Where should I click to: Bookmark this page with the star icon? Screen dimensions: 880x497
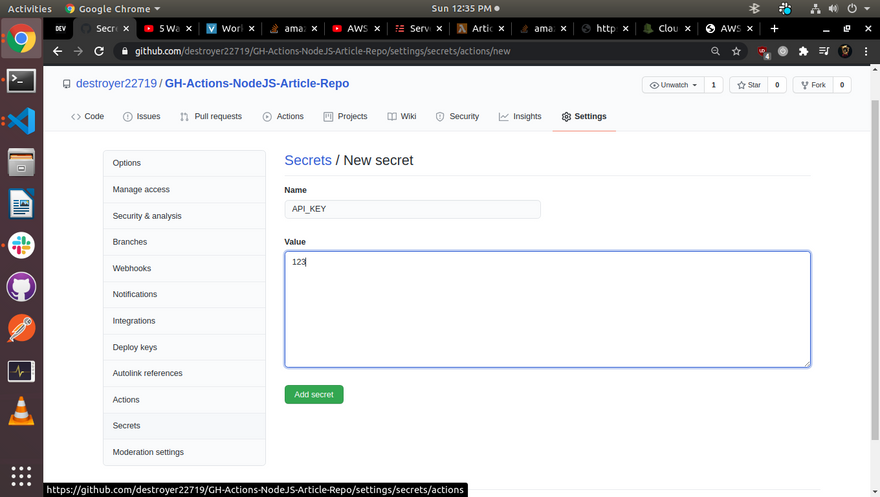tap(737, 51)
